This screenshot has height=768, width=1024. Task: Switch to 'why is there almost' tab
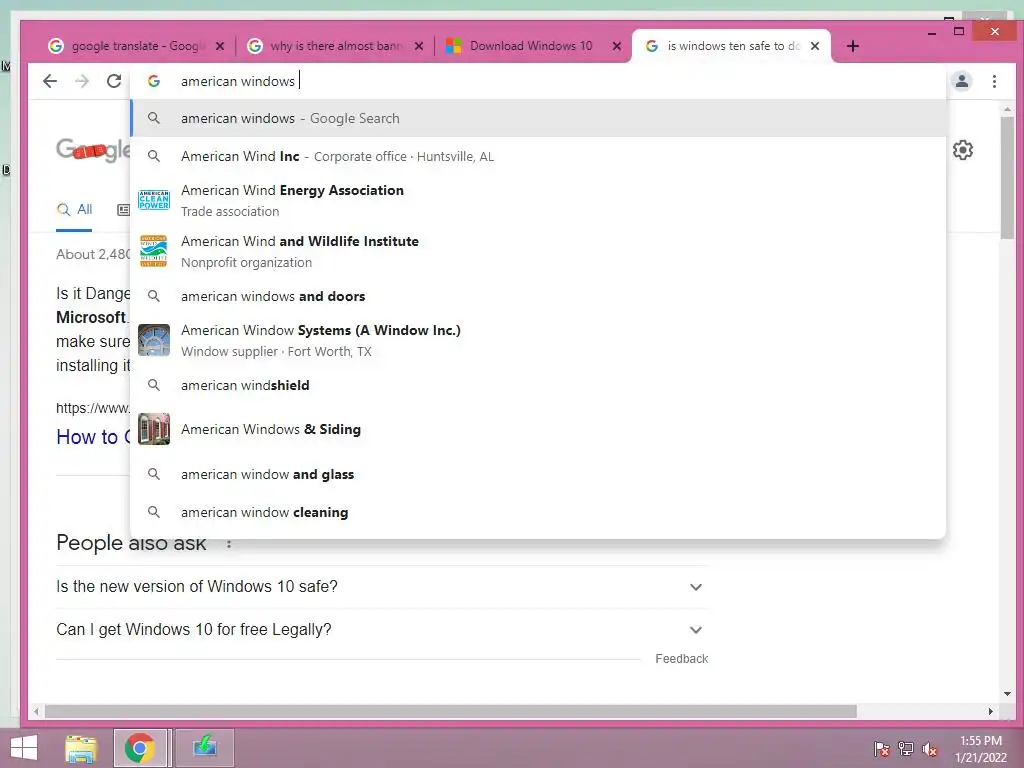point(335,46)
